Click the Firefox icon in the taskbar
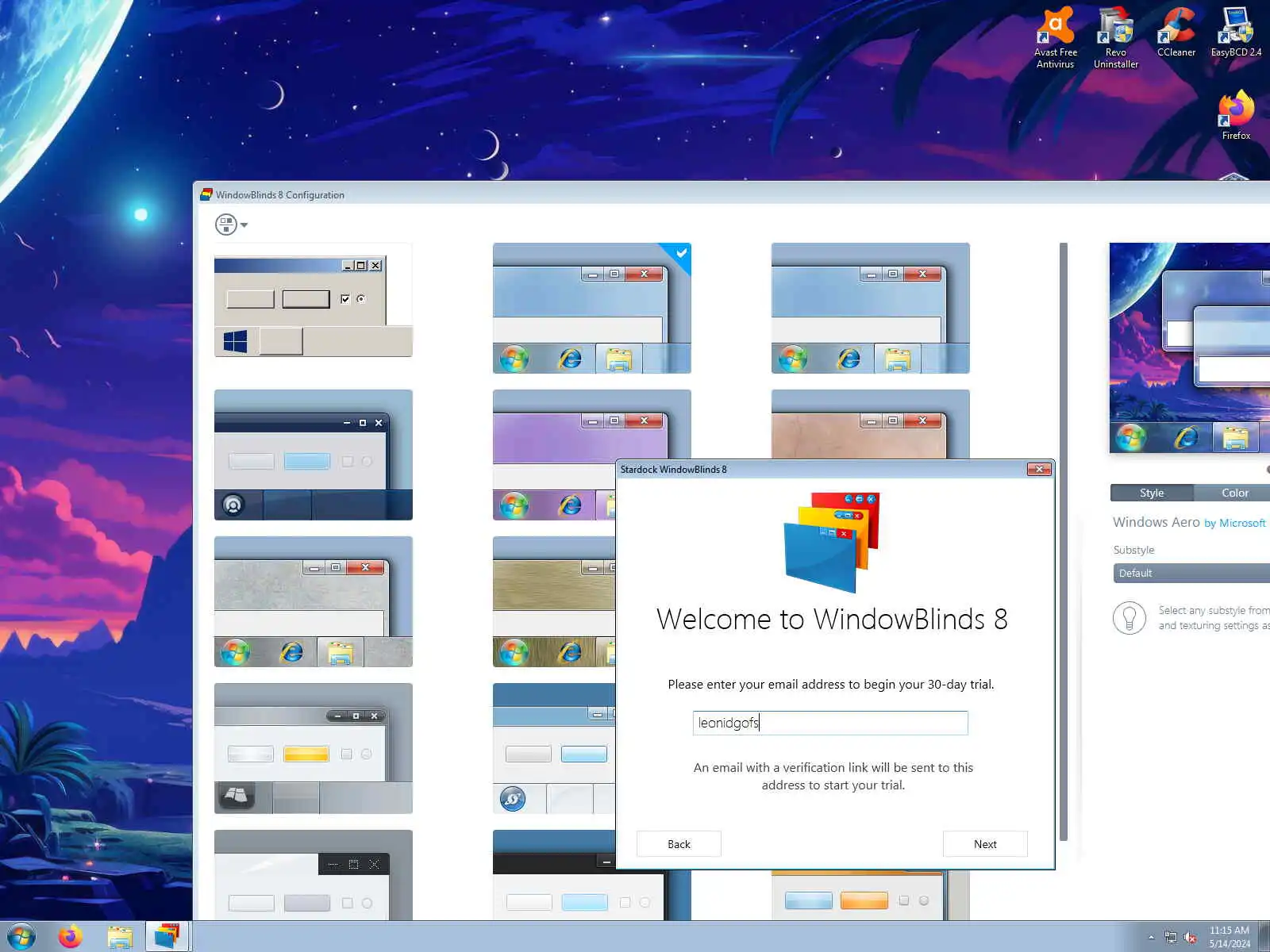Image resolution: width=1270 pixels, height=952 pixels. [71, 937]
